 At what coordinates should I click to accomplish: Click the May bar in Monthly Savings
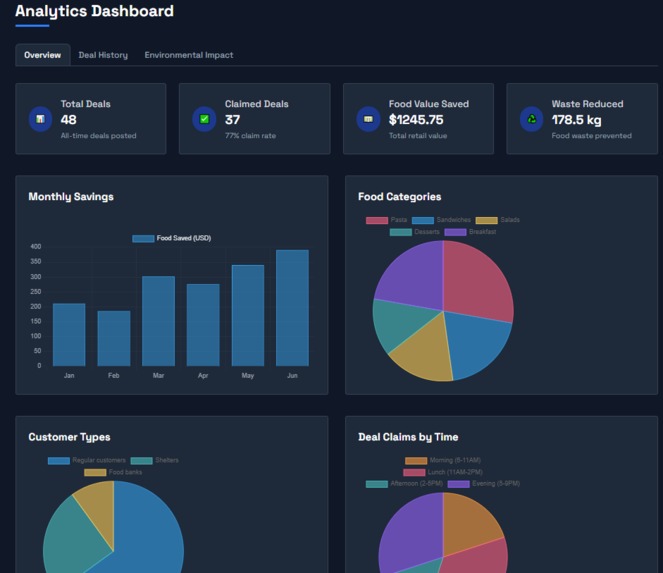point(248,315)
